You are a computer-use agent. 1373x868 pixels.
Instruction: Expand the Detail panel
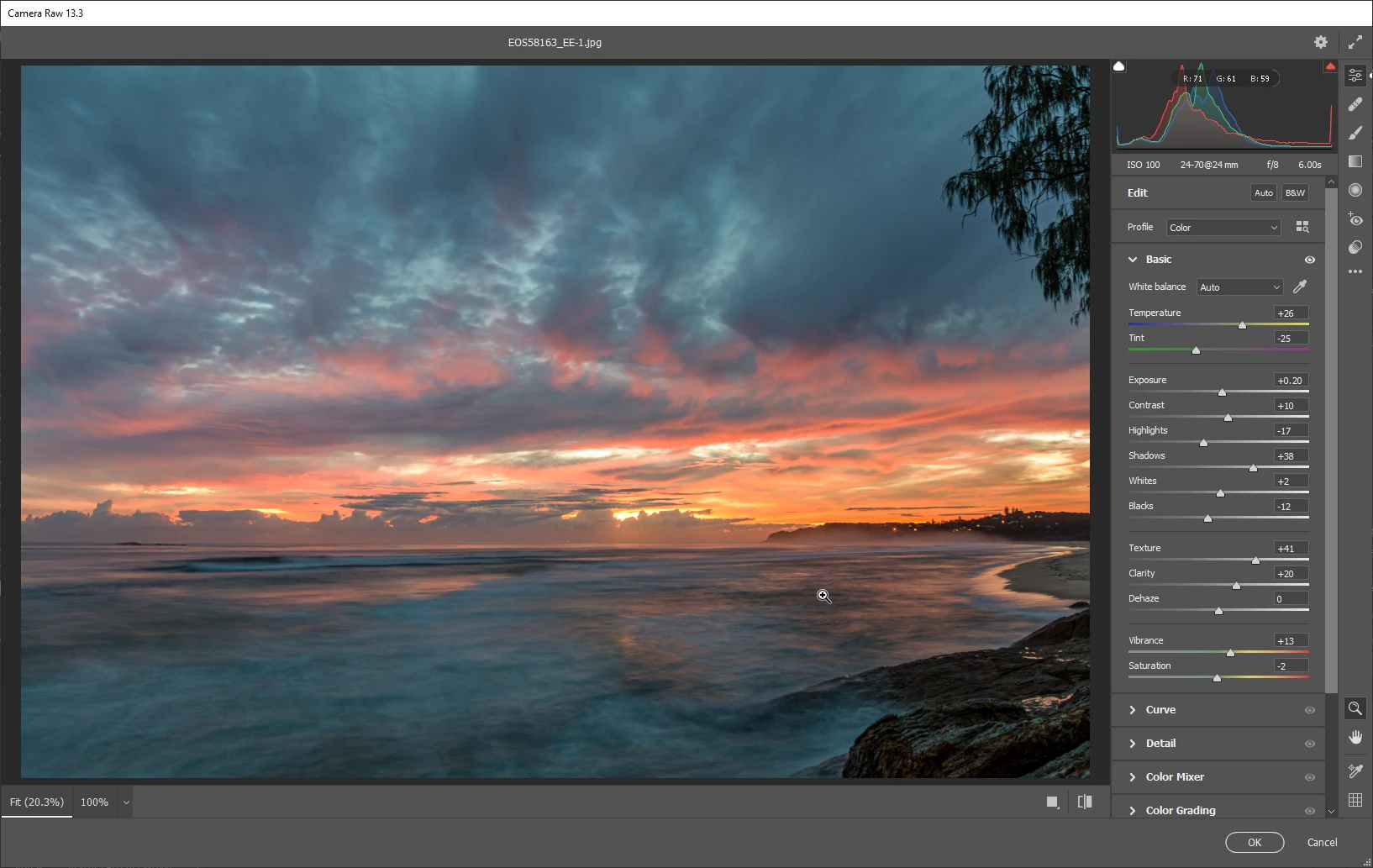1133,744
